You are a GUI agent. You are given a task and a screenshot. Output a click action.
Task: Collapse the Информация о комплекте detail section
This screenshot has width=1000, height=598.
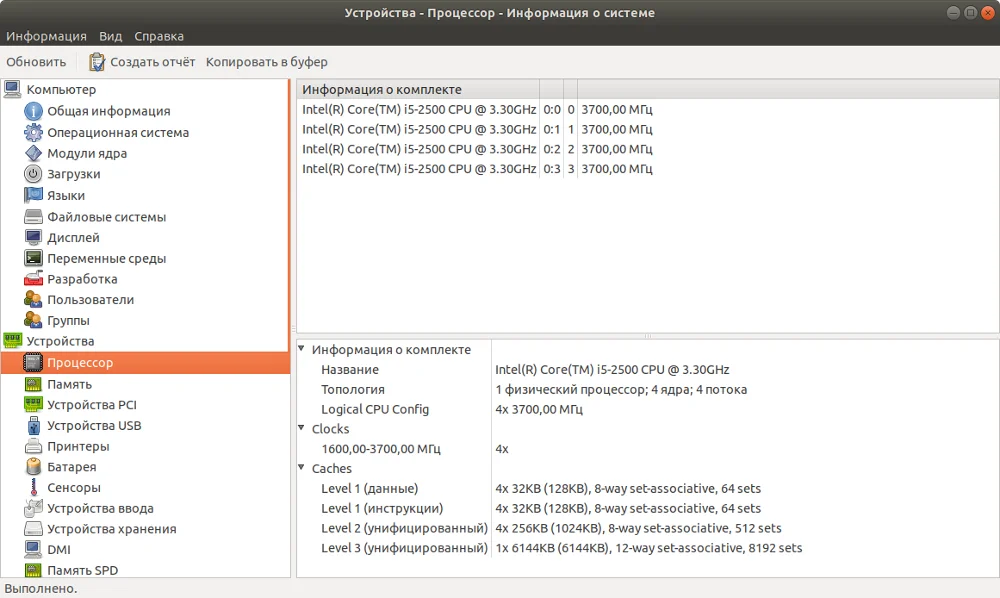(x=301, y=349)
